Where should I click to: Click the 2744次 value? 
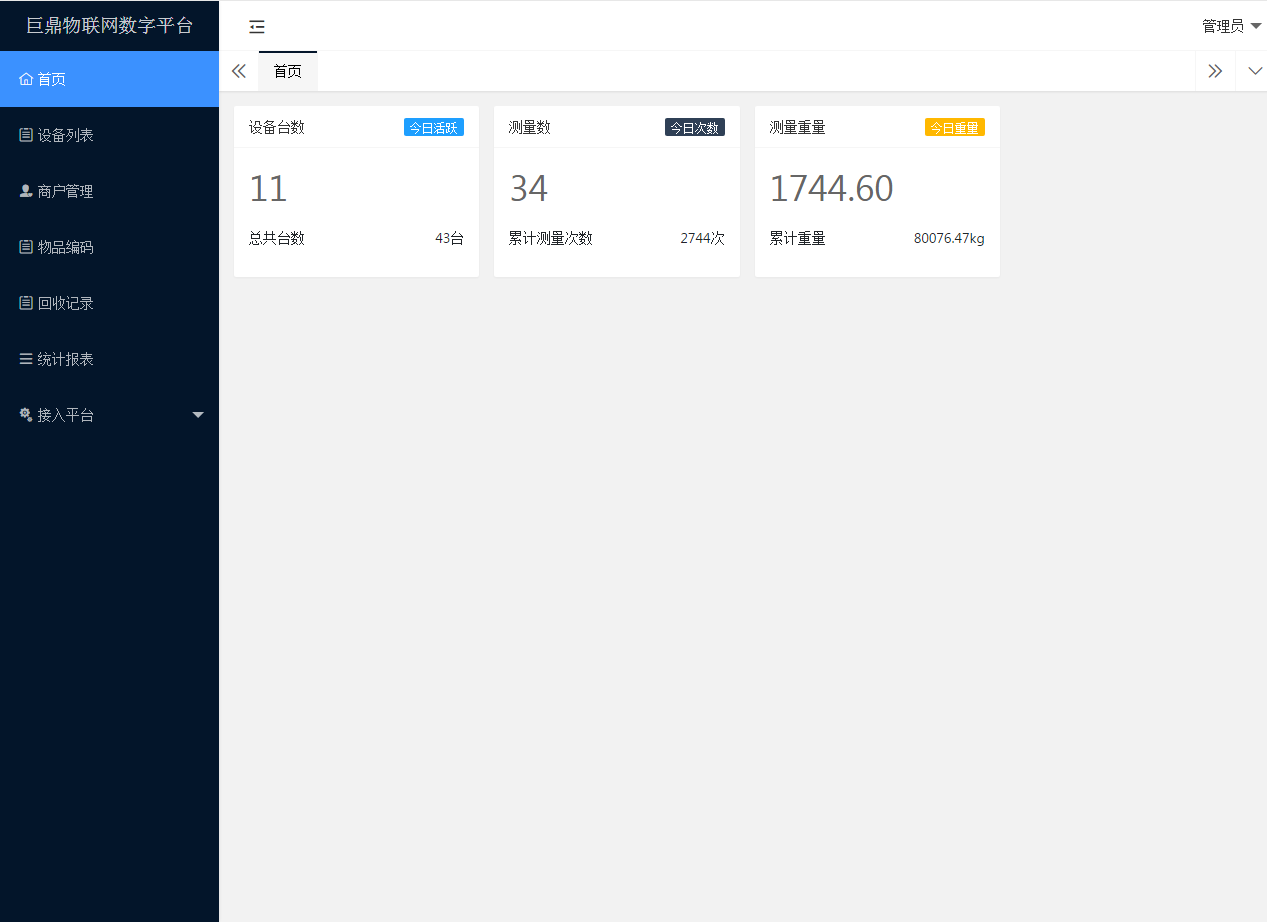[x=703, y=238]
